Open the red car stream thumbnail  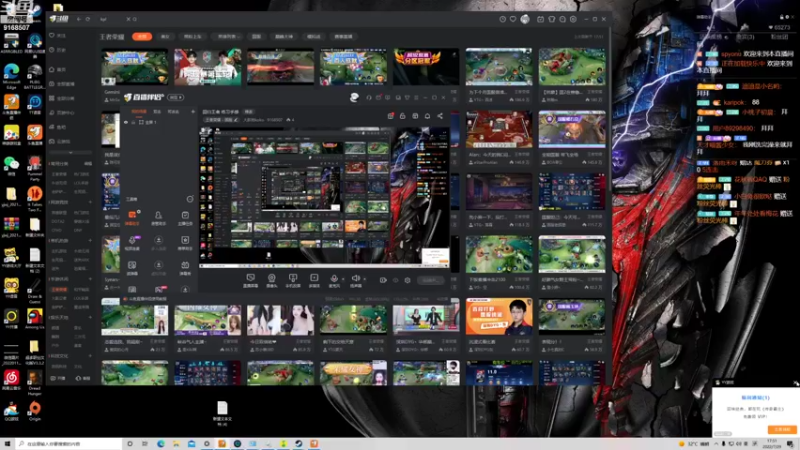pos(281,67)
